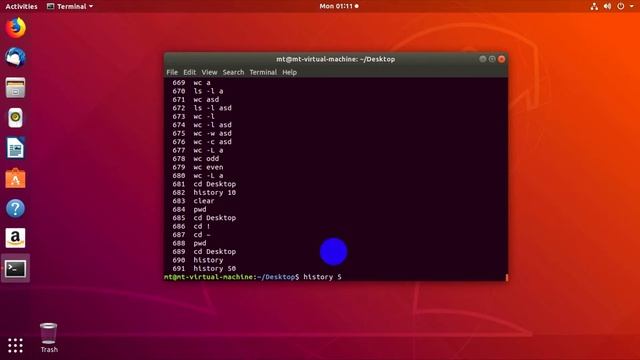Click history line '686 cd !'
640x360 pixels.
tap(191, 227)
